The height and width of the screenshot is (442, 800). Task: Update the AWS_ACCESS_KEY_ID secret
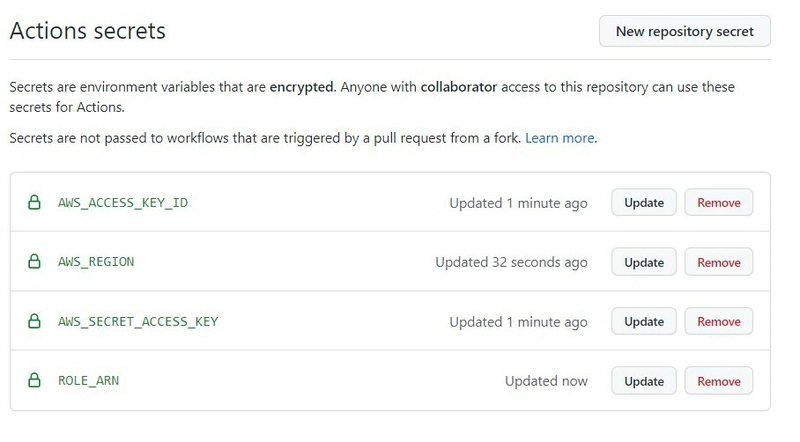coord(644,203)
